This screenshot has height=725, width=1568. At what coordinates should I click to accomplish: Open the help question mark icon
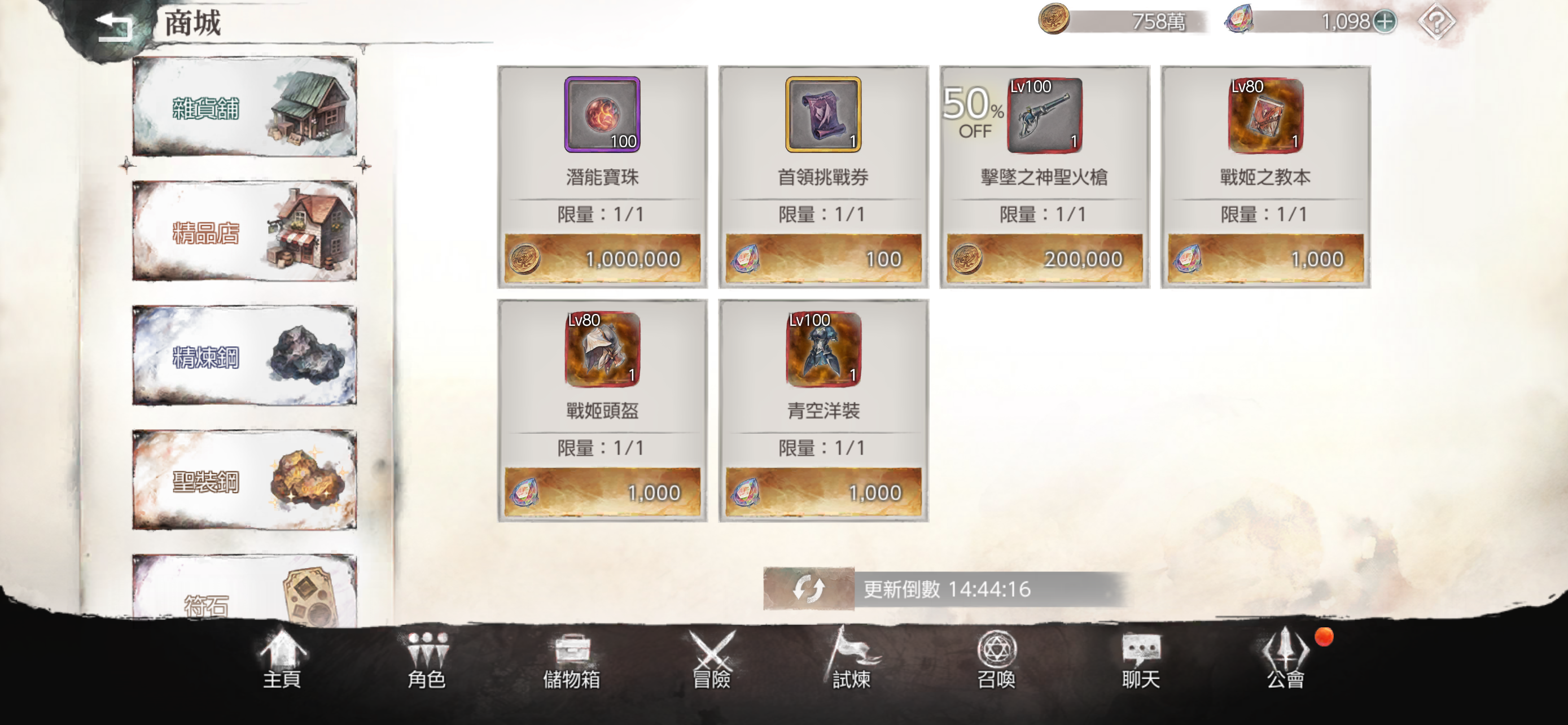[x=1435, y=23]
